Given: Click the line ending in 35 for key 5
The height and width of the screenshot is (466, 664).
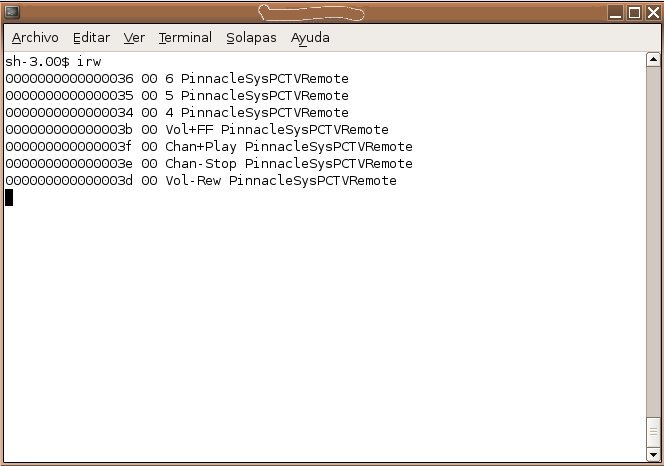Looking at the screenshot, I should [177, 96].
